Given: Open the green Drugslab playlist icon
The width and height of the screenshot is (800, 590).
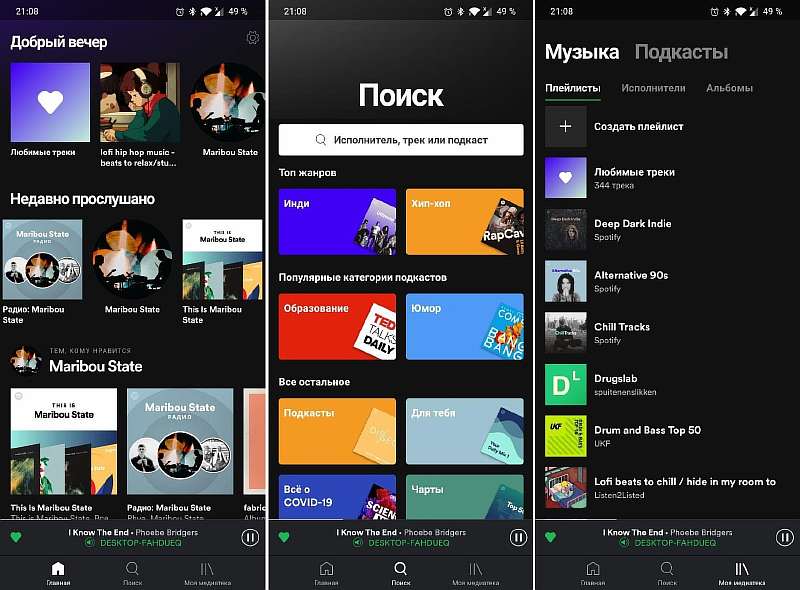Looking at the screenshot, I should 565,384.
